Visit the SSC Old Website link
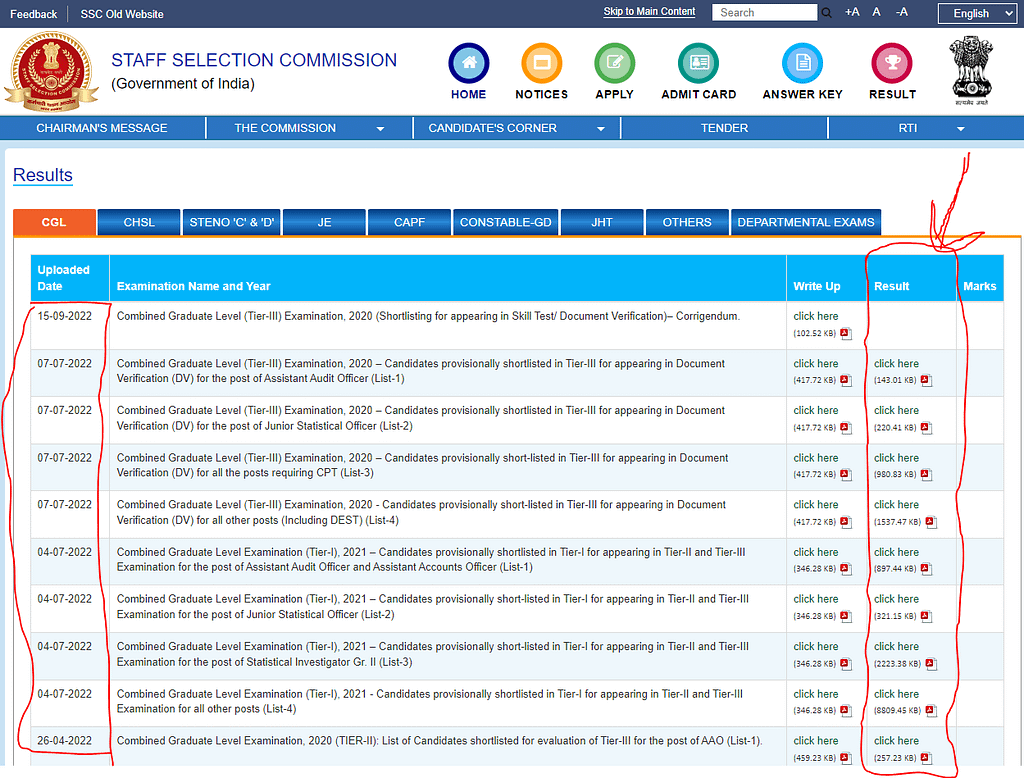Screen dimensions: 1024x778 click(x=122, y=14)
